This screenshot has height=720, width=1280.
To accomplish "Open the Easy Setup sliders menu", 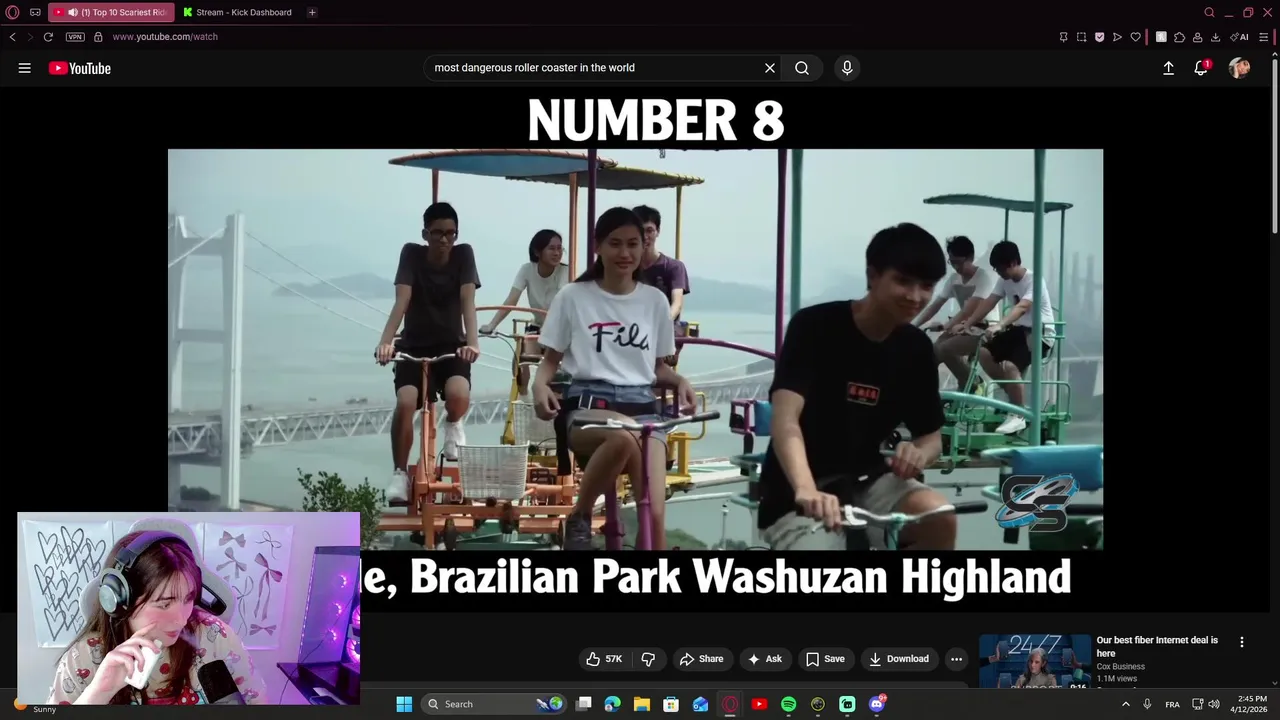I will pos(1264,37).
